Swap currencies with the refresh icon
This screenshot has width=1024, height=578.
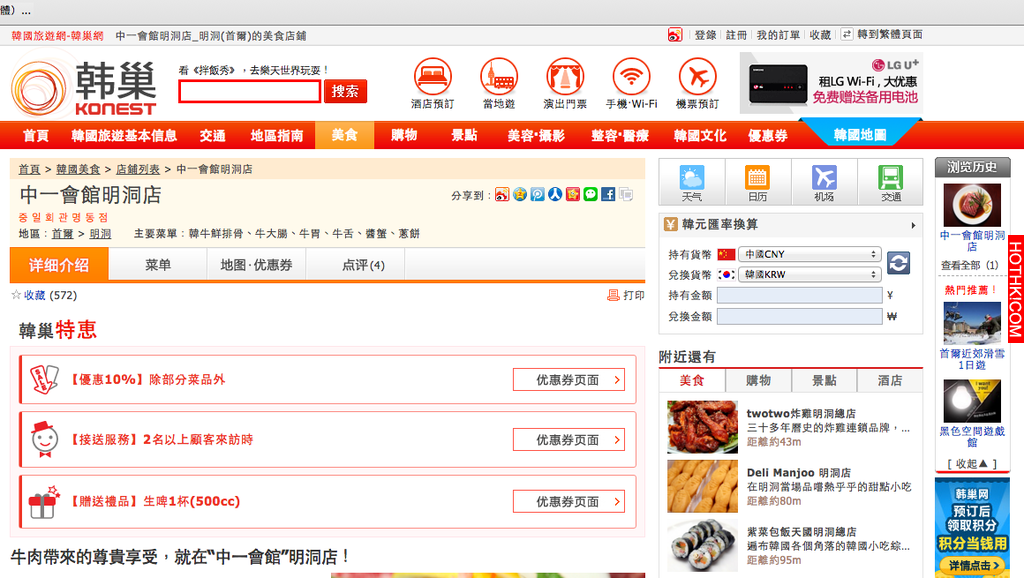tap(899, 263)
